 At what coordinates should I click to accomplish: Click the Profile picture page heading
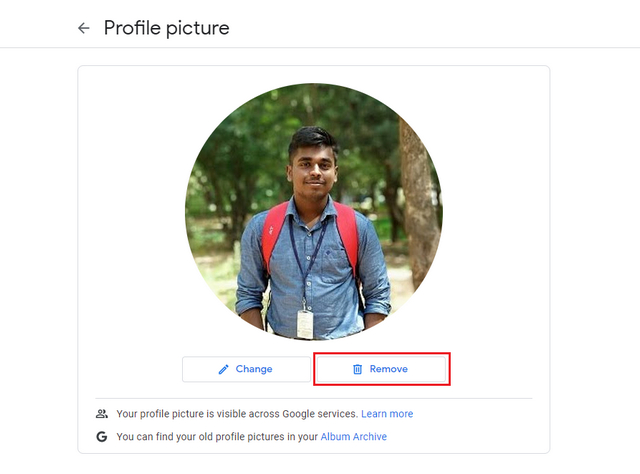166,28
